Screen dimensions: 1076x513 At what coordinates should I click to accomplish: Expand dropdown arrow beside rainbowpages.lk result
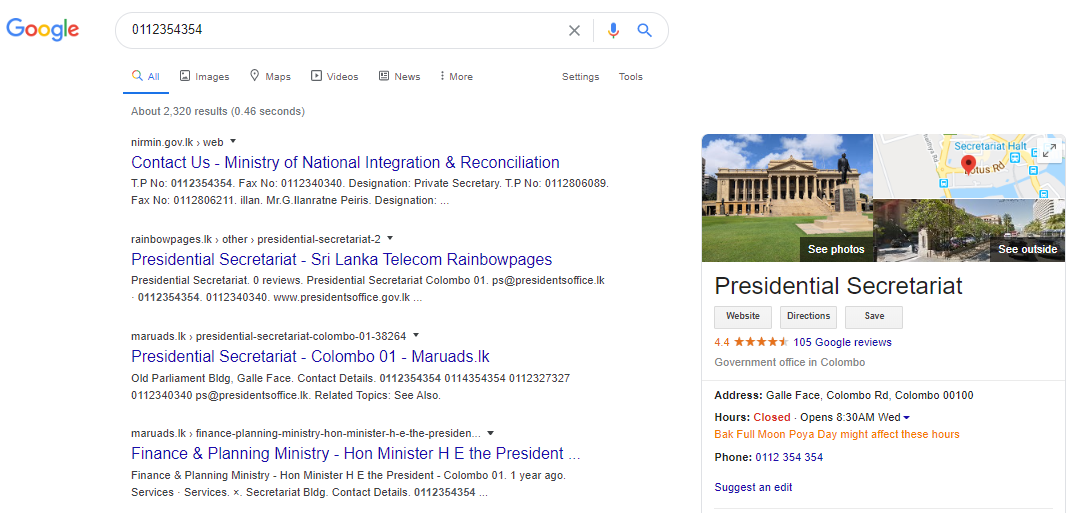pos(390,239)
